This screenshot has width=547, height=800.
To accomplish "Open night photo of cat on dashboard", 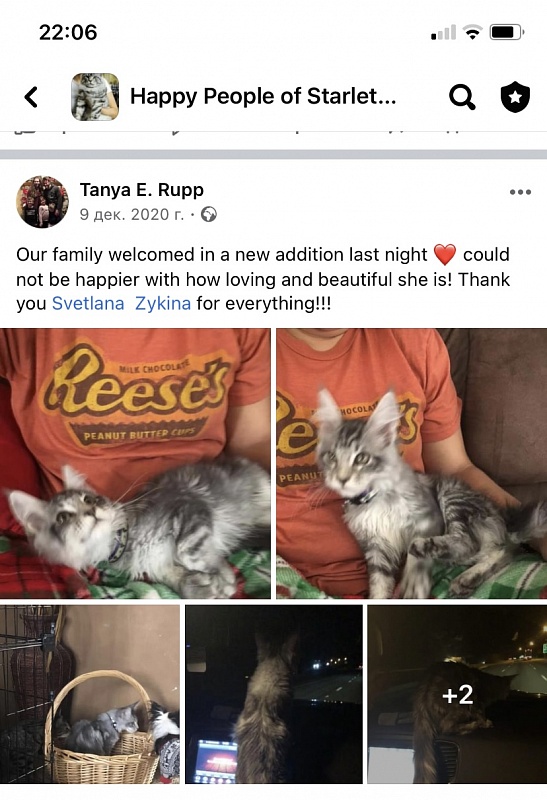I will pyautogui.click(x=274, y=694).
